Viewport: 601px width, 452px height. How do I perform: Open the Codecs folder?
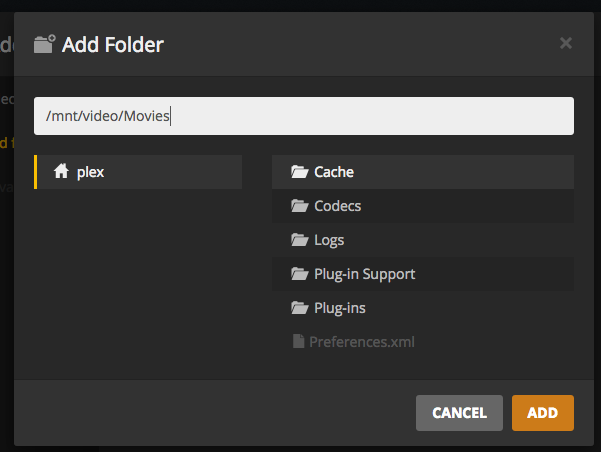coord(338,206)
